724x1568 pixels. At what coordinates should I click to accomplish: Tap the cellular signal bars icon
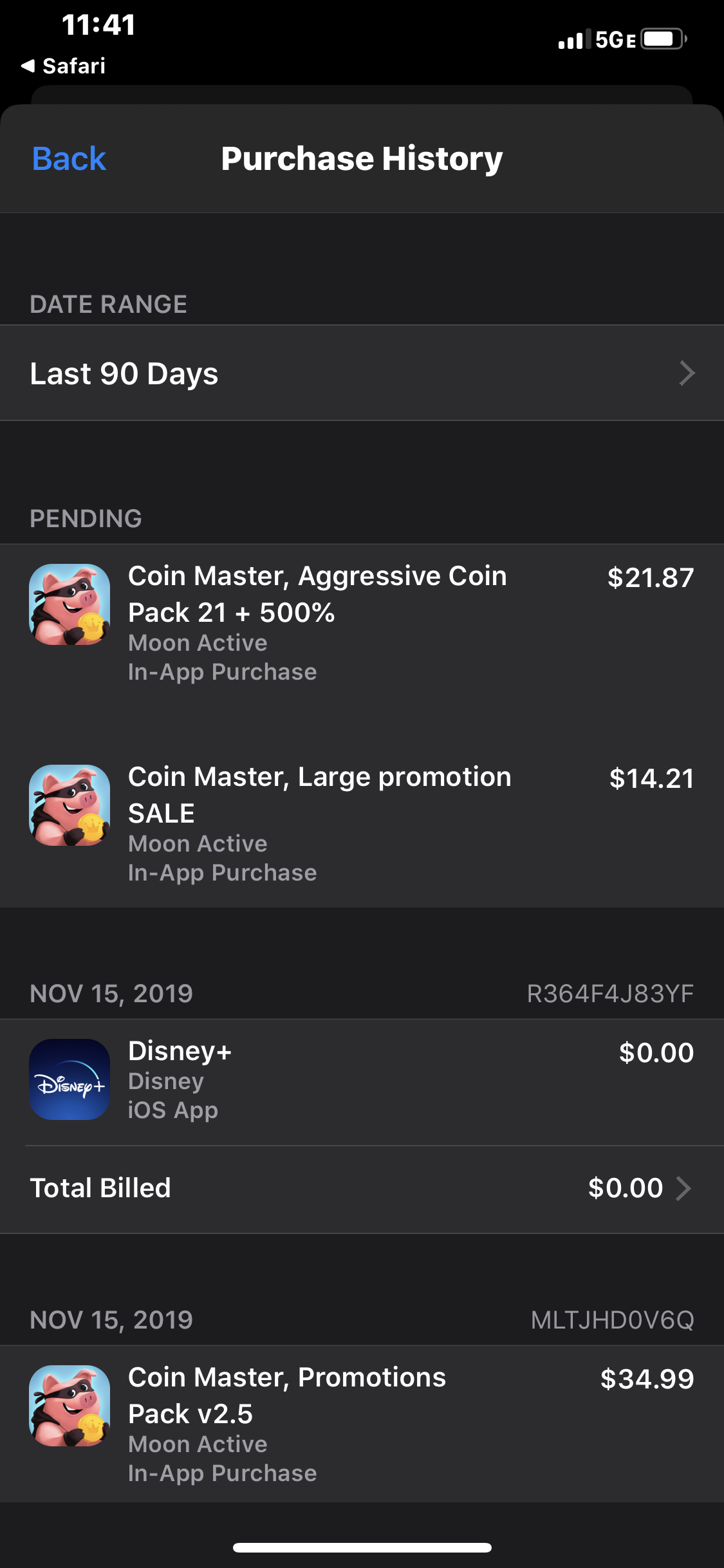[571, 41]
